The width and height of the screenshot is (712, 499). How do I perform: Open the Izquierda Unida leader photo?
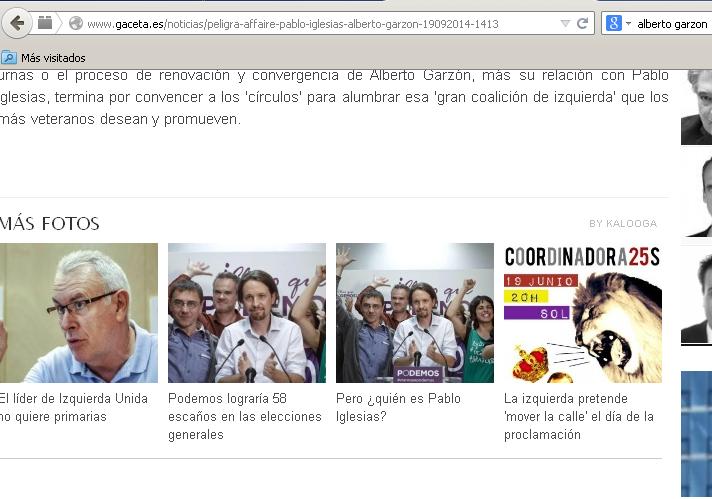[x=78, y=313]
